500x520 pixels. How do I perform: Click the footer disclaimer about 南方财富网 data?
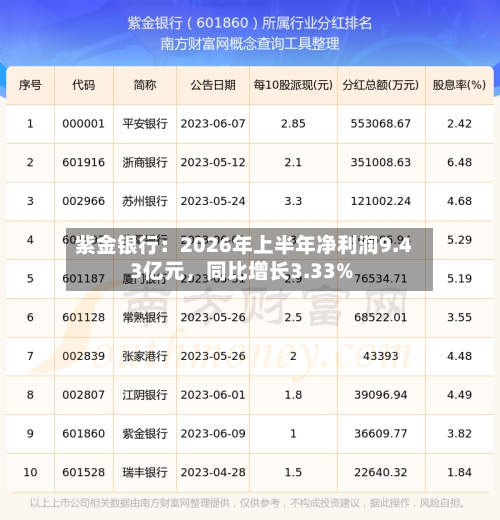pos(247,503)
